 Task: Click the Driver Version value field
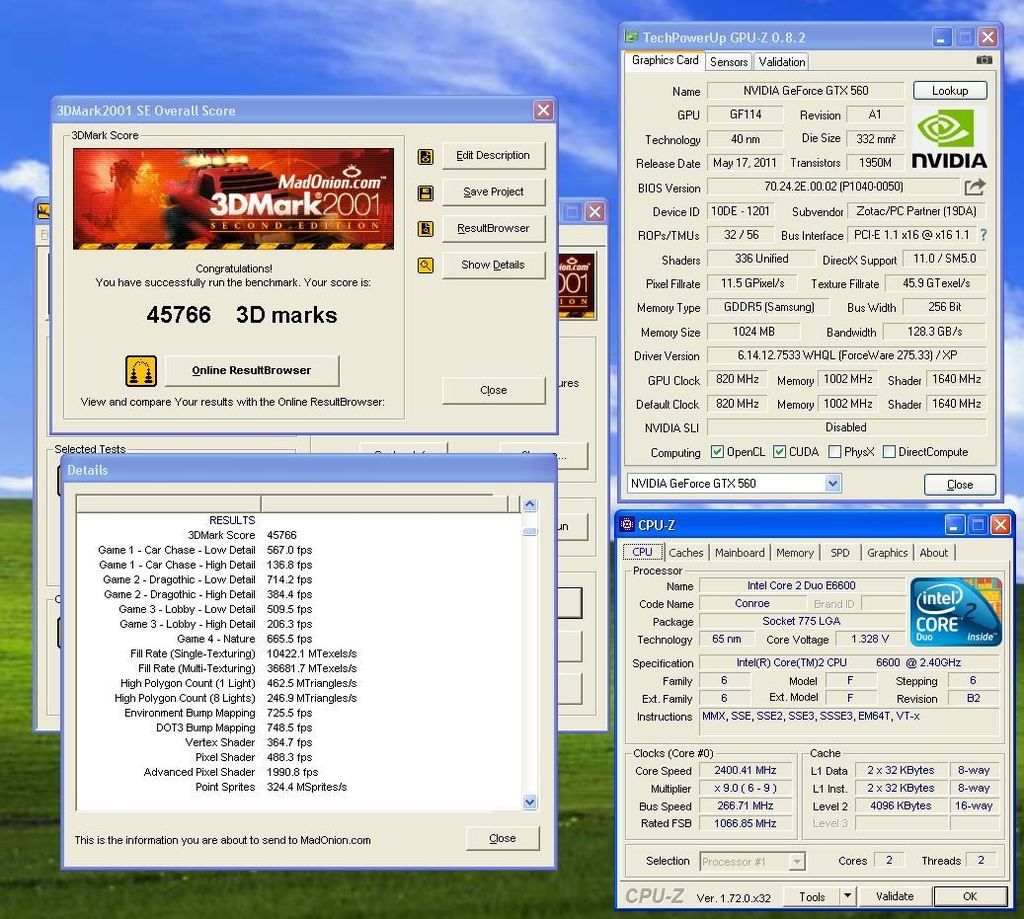point(847,355)
